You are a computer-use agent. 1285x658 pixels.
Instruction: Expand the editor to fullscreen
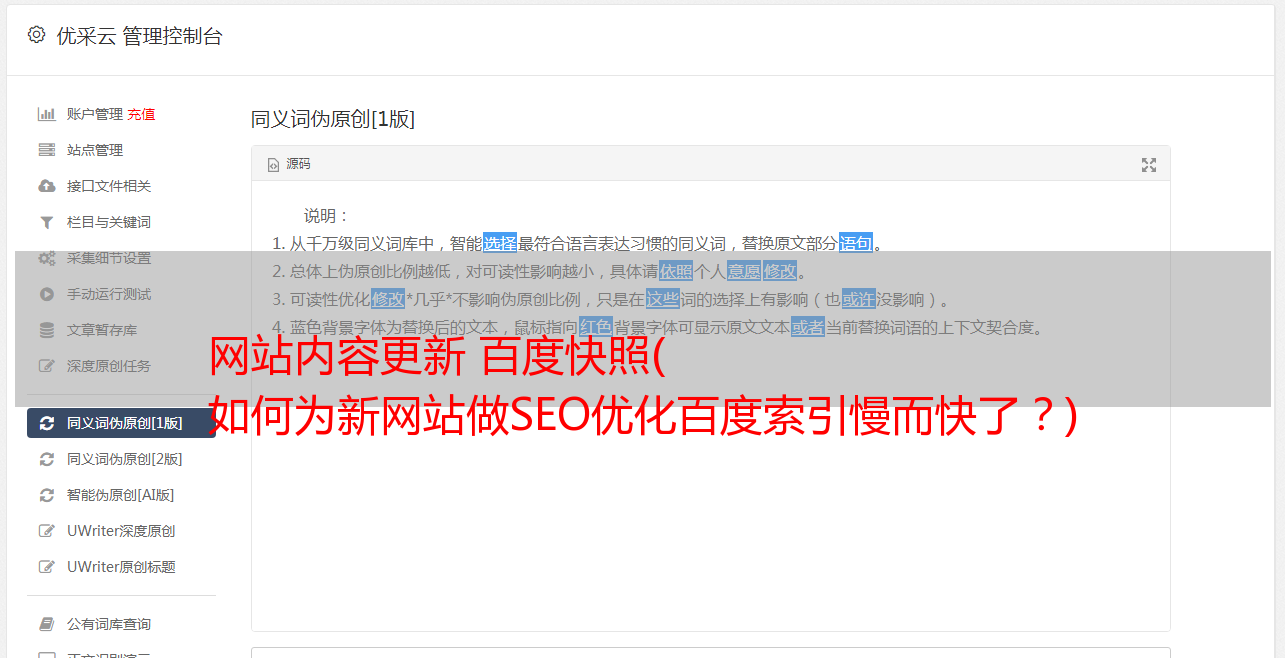(1149, 165)
